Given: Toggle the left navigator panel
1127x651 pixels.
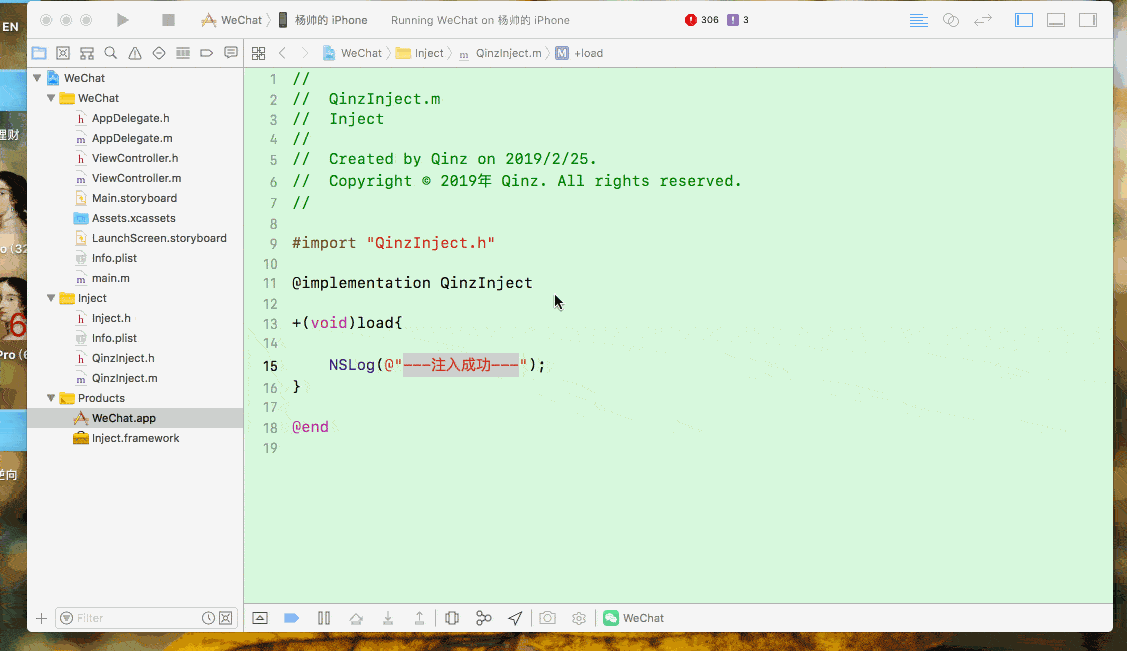Looking at the screenshot, I should [1024, 20].
